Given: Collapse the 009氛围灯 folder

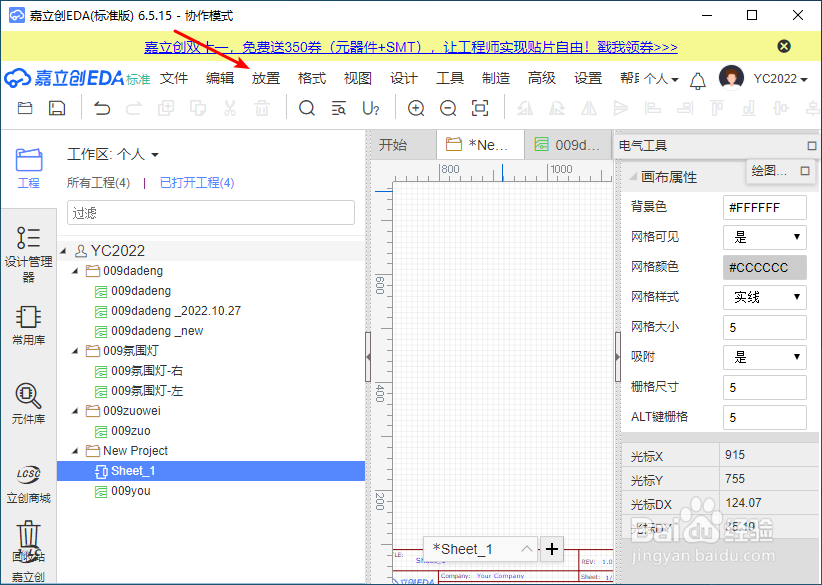Looking at the screenshot, I should (x=75, y=351).
